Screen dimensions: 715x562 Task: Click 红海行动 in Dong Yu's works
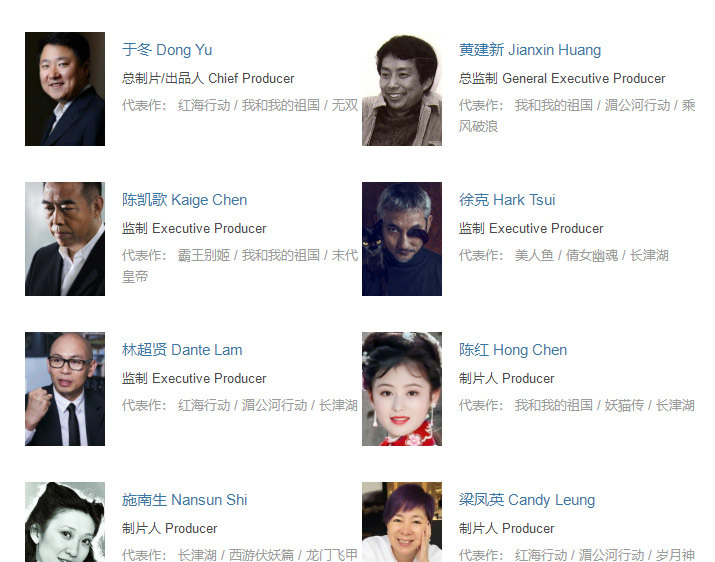coord(204,105)
